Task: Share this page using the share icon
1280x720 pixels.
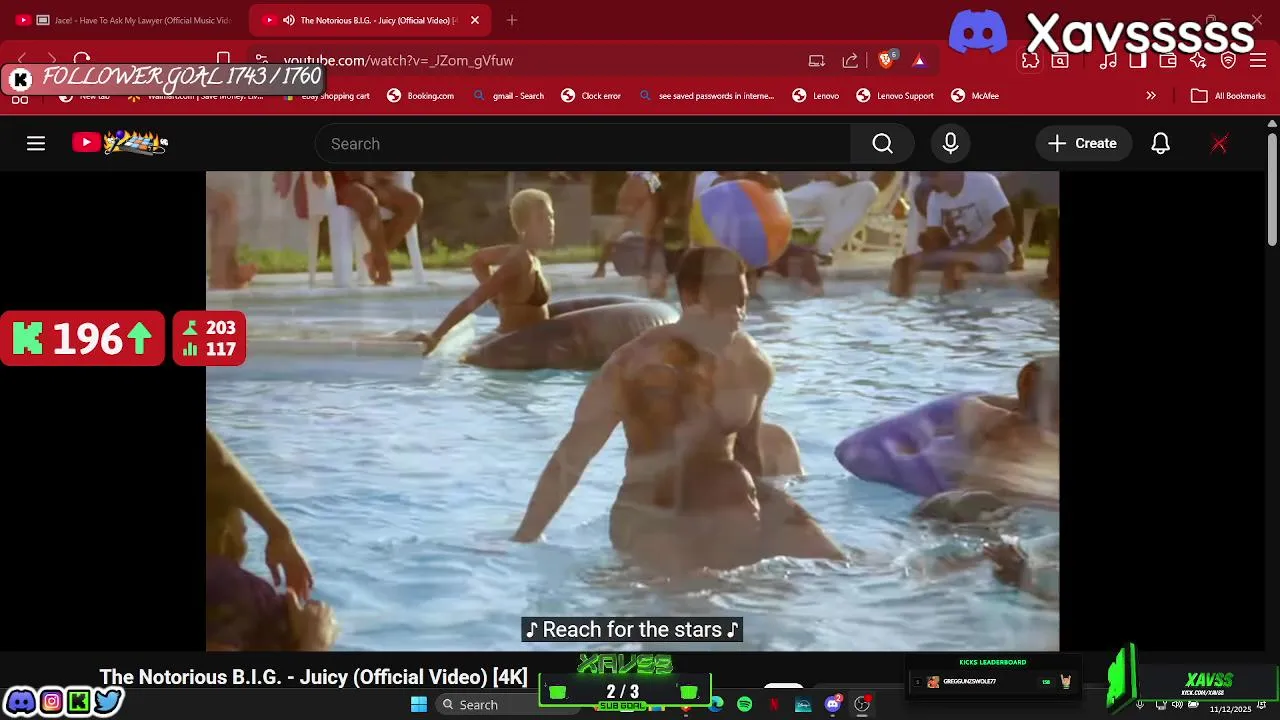Action: pyautogui.click(x=850, y=60)
